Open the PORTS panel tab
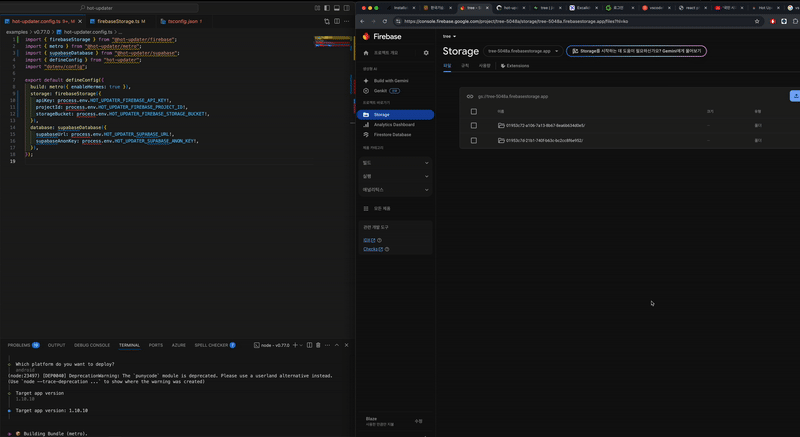 pos(156,345)
